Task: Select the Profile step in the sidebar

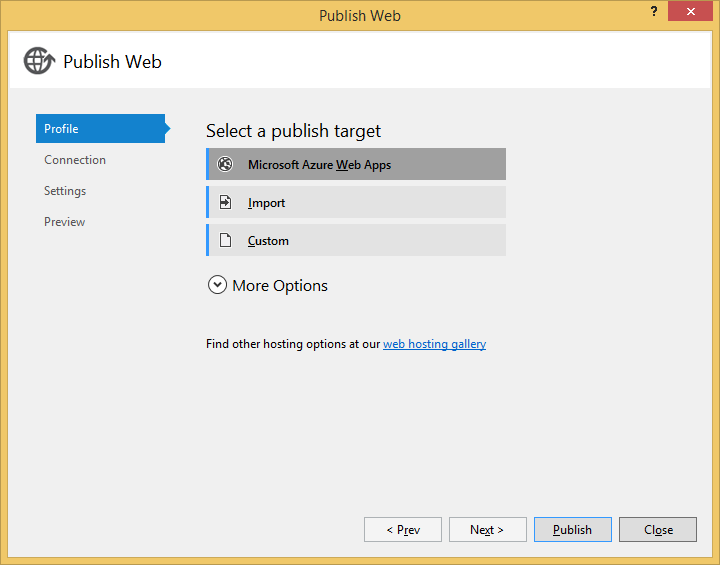Action: [x=100, y=129]
